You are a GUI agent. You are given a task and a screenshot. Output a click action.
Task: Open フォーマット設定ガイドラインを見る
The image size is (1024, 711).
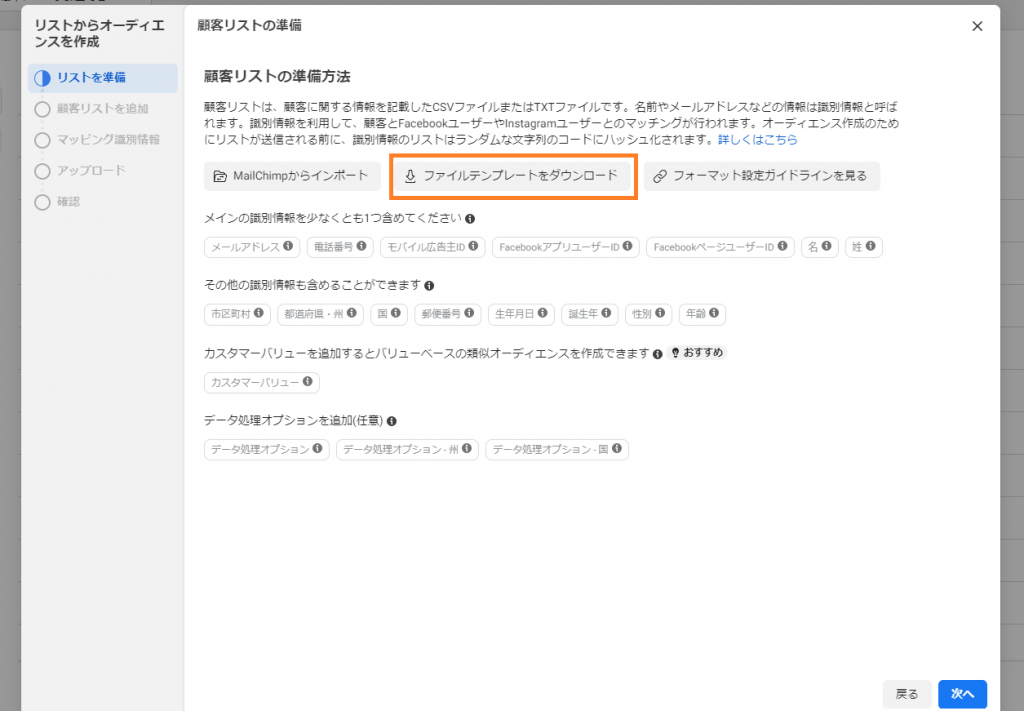[x=761, y=177]
